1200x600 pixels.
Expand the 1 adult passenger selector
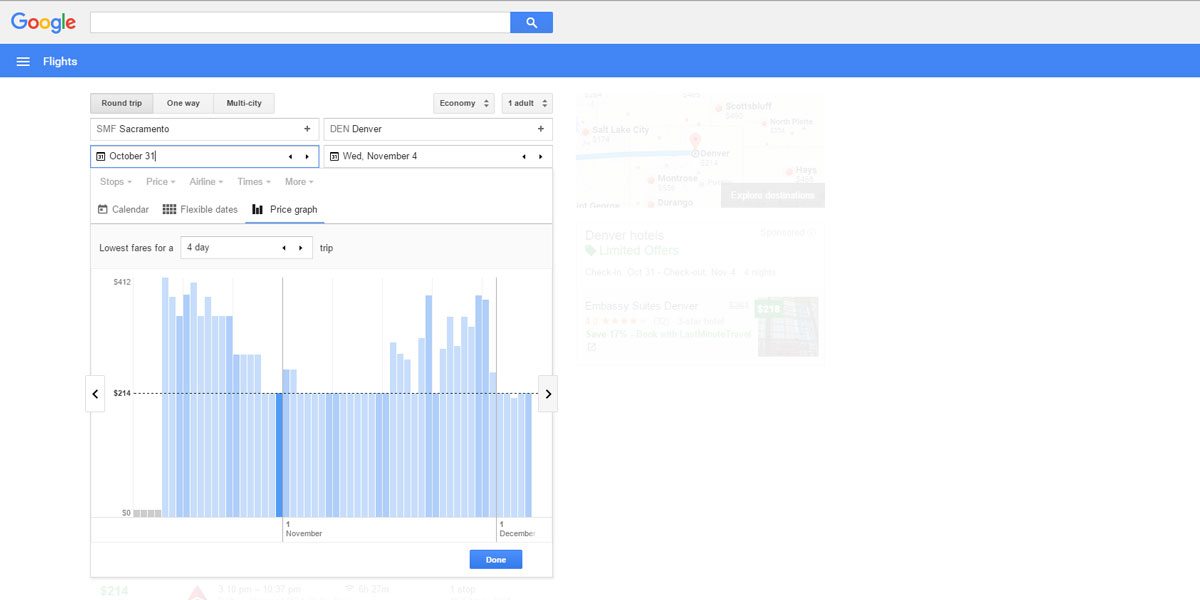526,103
